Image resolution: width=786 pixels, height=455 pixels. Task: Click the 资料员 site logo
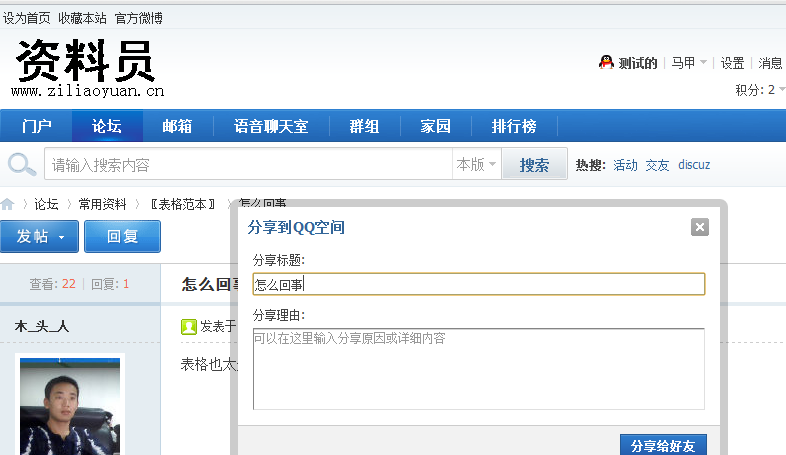pos(87,68)
